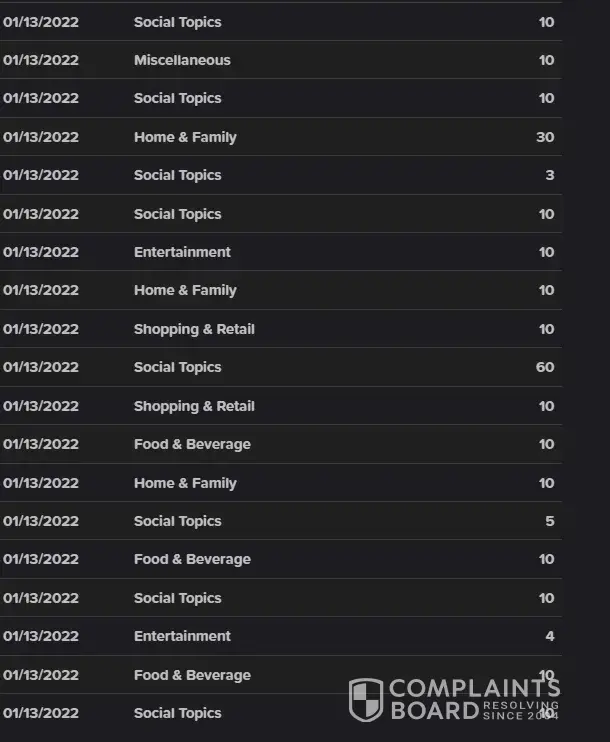Open Home & Family entry valued 30

[x=185, y=137]
